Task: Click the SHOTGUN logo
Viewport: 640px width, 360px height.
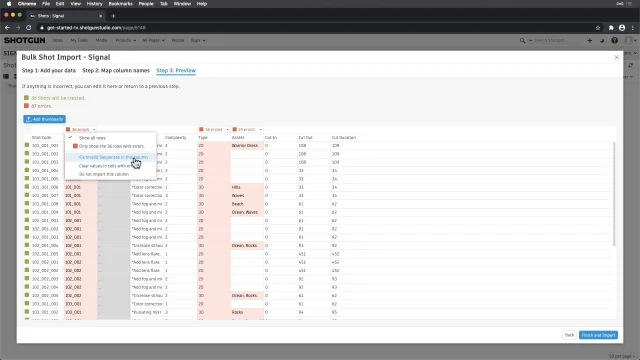Action: click(x=24, y=40)
